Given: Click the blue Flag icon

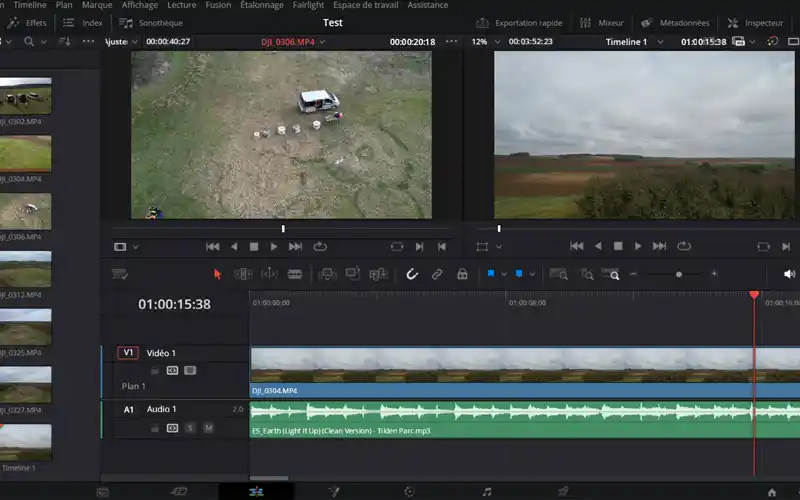Looking at the screenshot, I should pos(491,274).
